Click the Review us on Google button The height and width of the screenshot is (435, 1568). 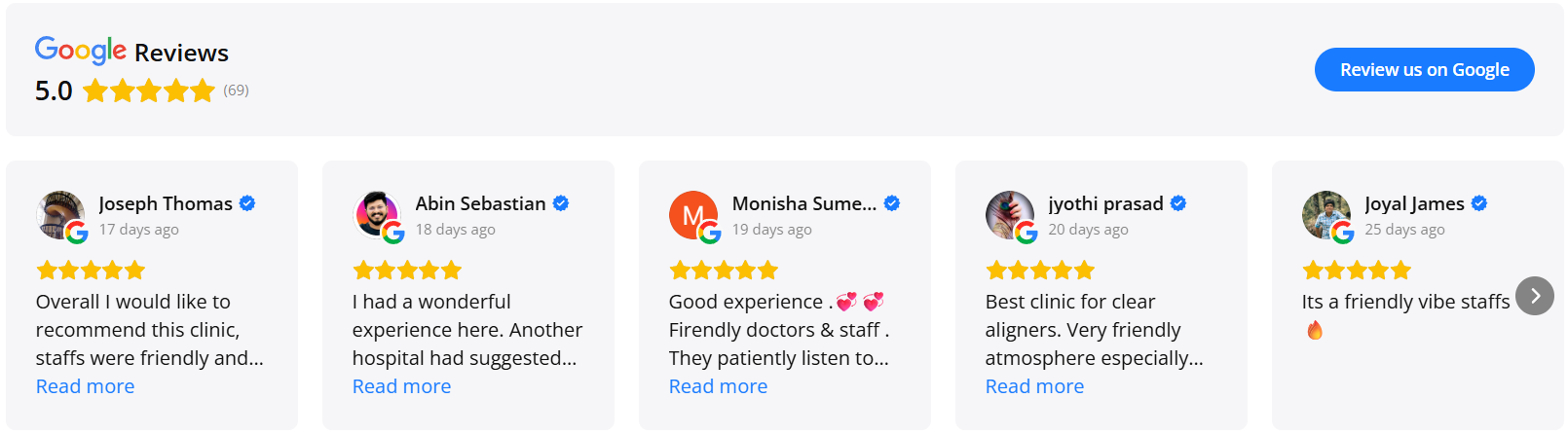point(1424,70)
